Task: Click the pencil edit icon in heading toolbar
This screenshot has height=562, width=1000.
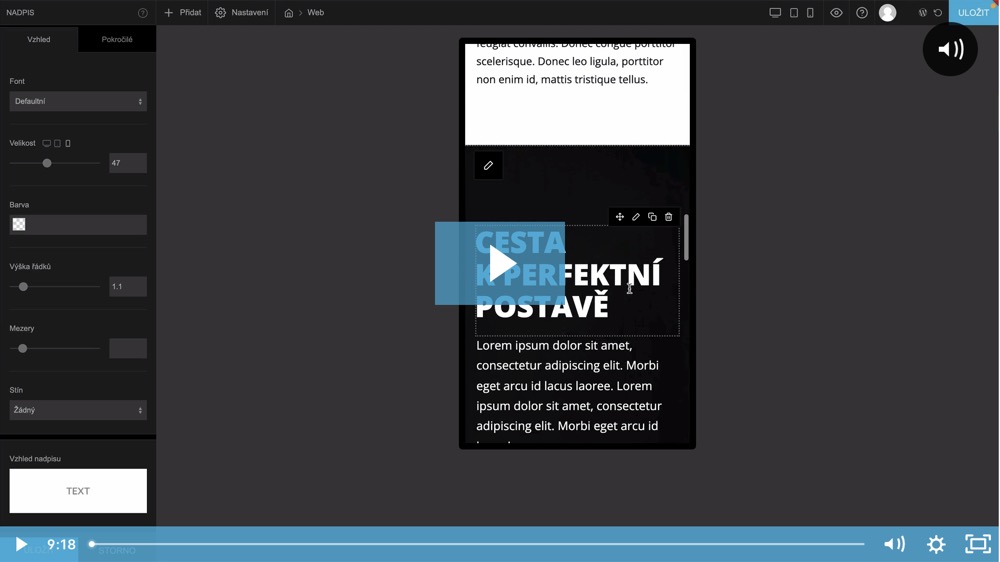Action: click(x=636, y=217)
